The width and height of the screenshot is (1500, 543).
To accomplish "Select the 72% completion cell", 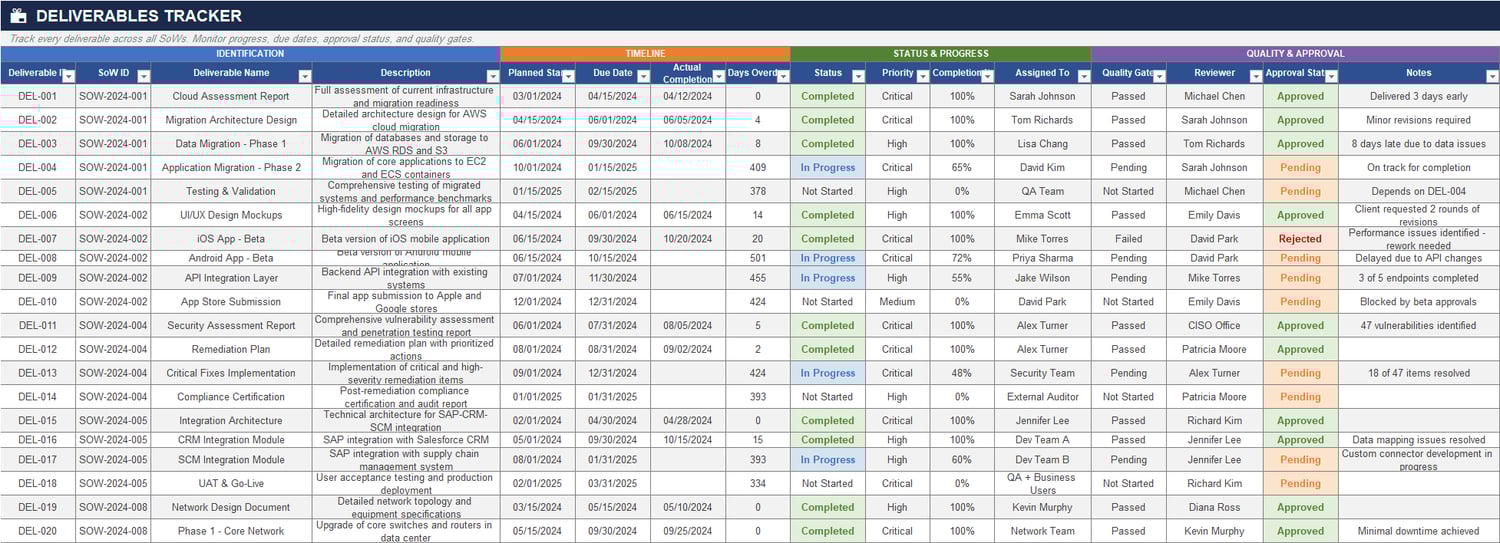I will point(962,258).
